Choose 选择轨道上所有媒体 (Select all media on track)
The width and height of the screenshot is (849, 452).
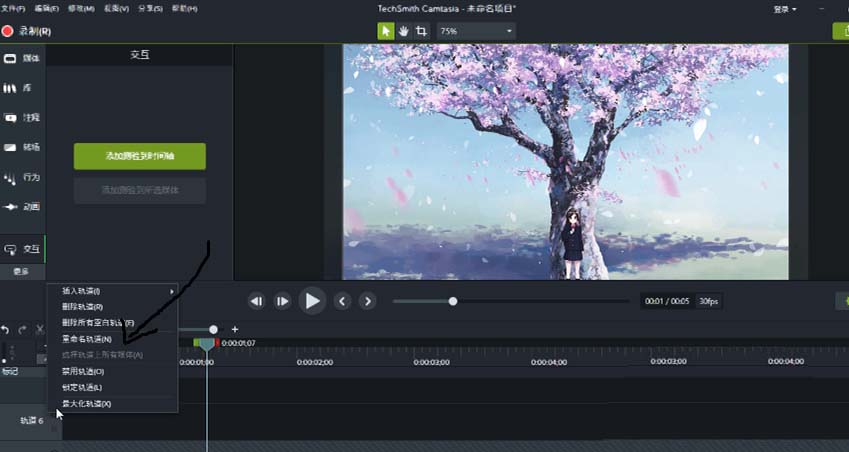click(x=113, y=355)
